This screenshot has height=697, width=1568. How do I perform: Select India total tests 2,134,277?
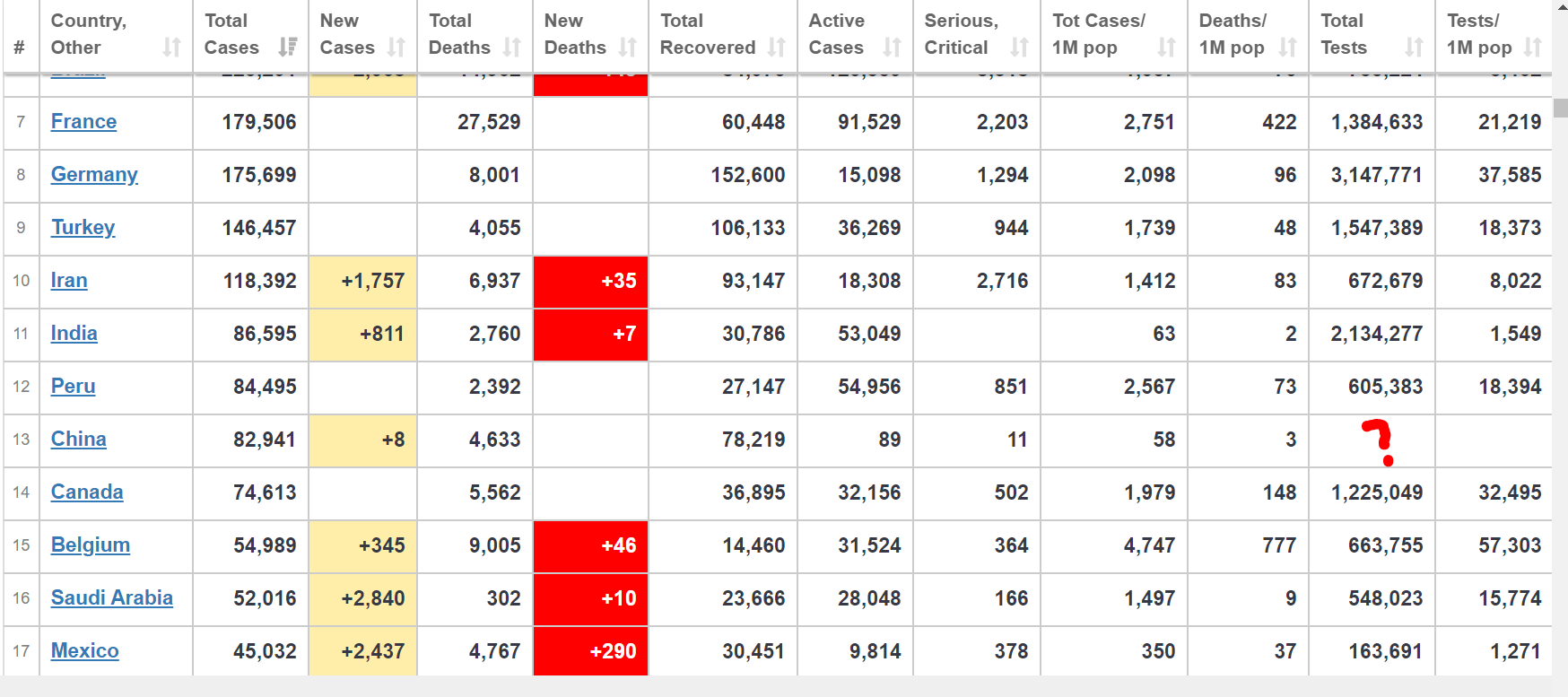(1377, 334)
